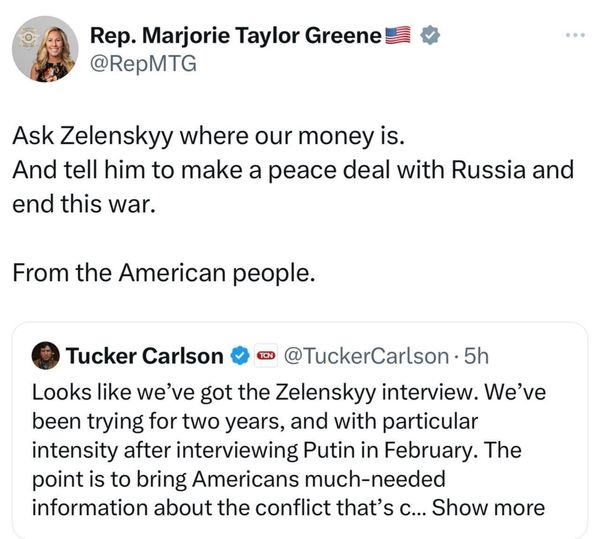The height and width of the screenshot is (539, 600).
Task: Expand quoted tweet with Show more
Action: pyautogui.click(x=488, y=507)
